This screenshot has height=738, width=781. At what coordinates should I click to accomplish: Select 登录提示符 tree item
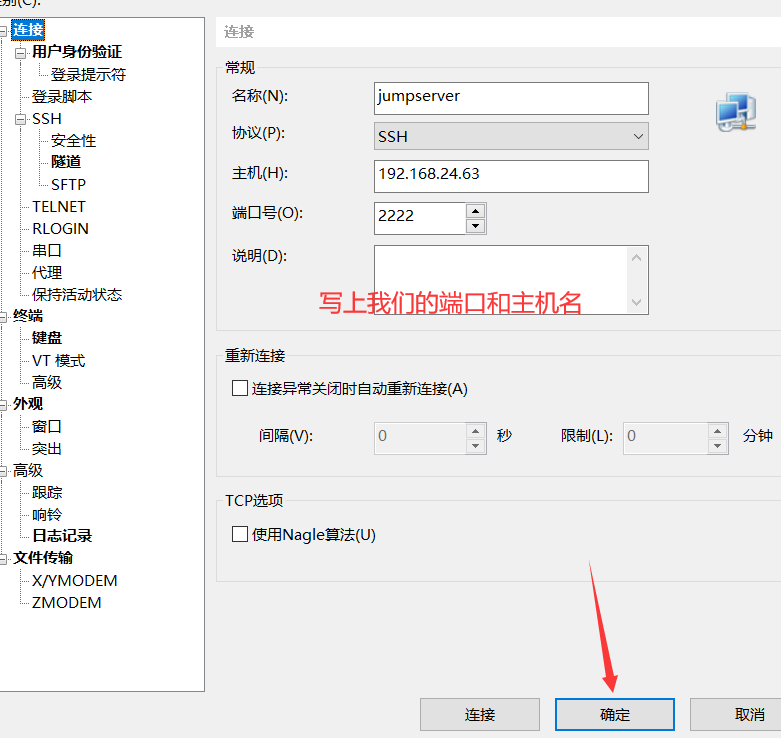coord(88,74)
